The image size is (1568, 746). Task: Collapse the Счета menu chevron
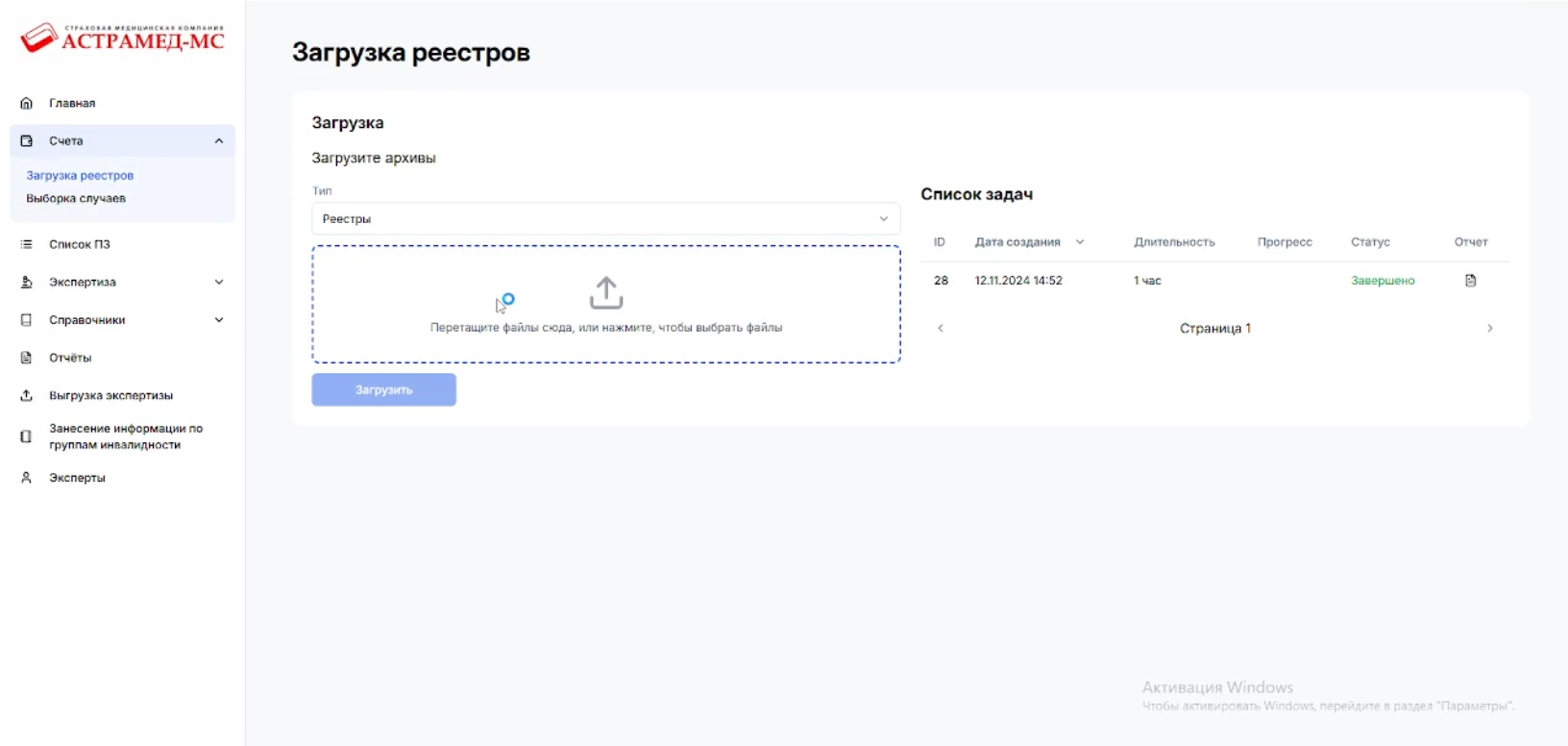pos(219,141)
